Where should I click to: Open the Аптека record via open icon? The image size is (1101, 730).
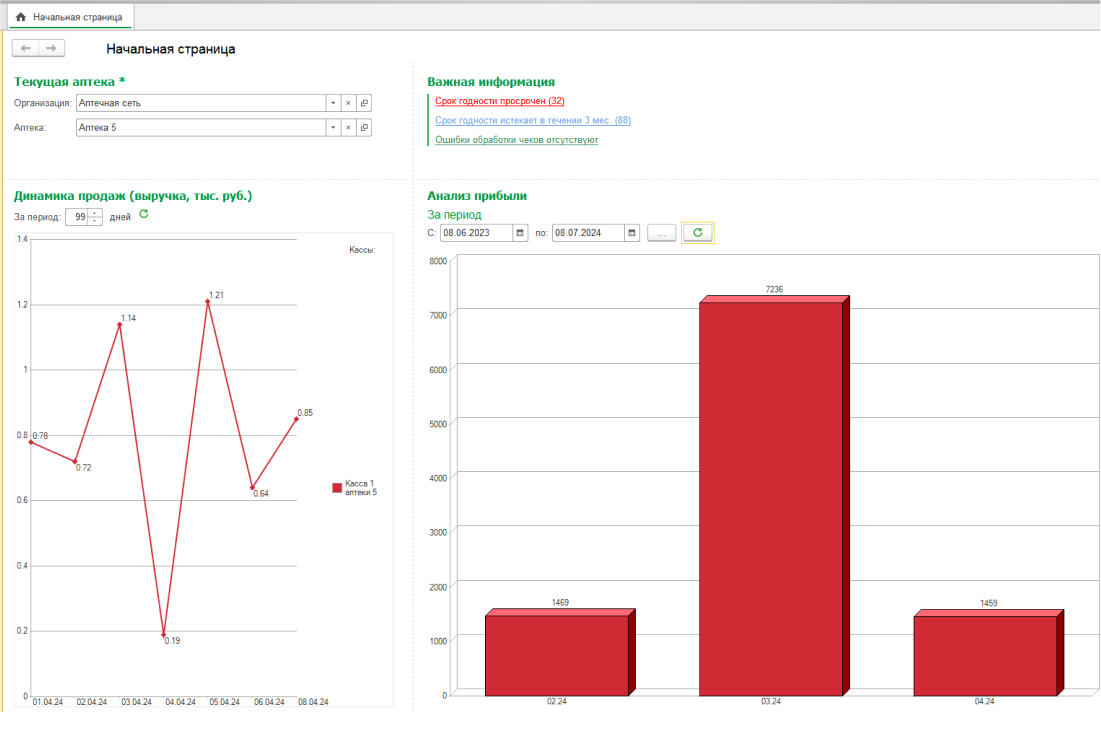tap(364, 128)
